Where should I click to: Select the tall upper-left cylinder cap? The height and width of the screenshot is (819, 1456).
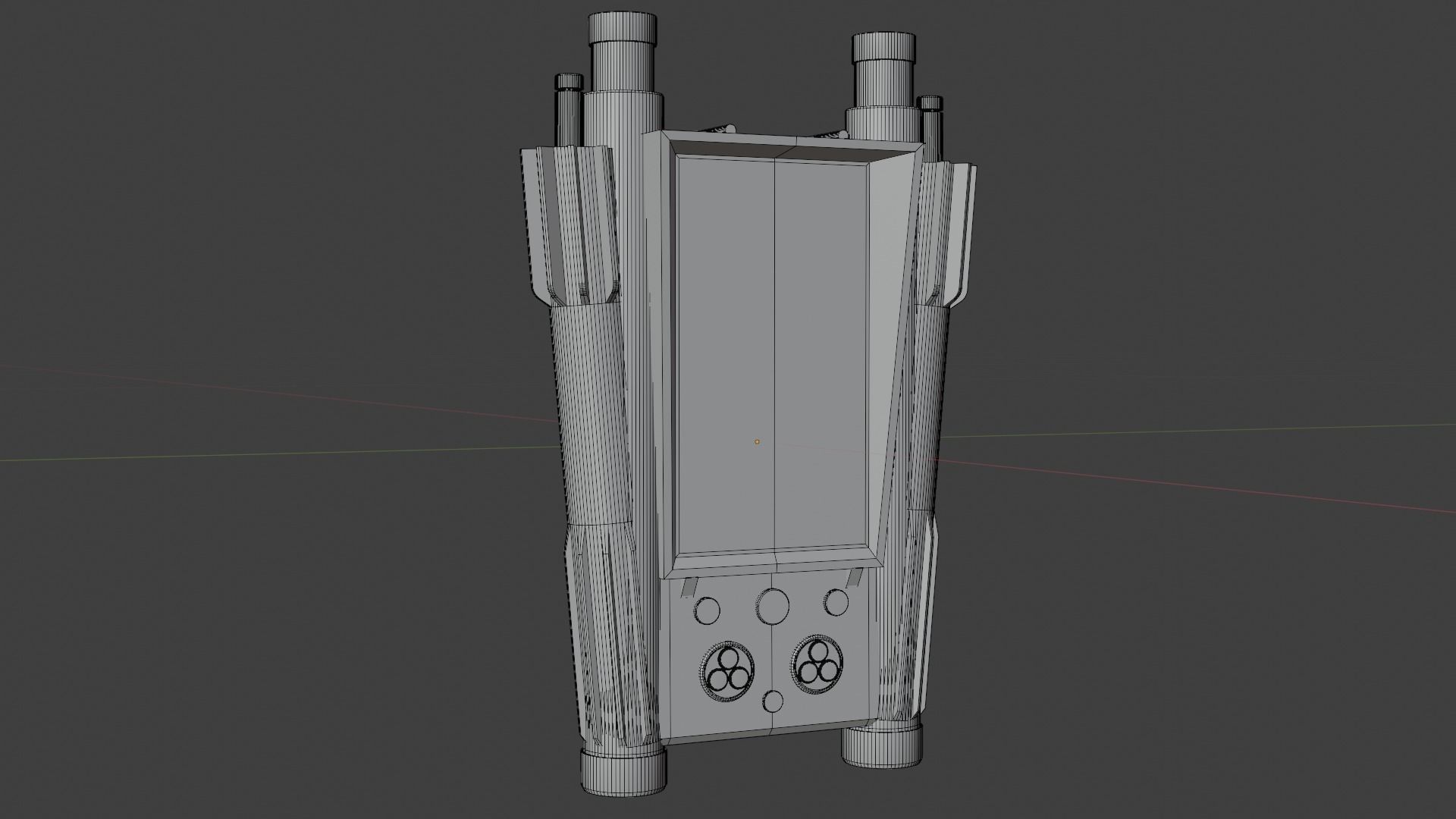623,30
